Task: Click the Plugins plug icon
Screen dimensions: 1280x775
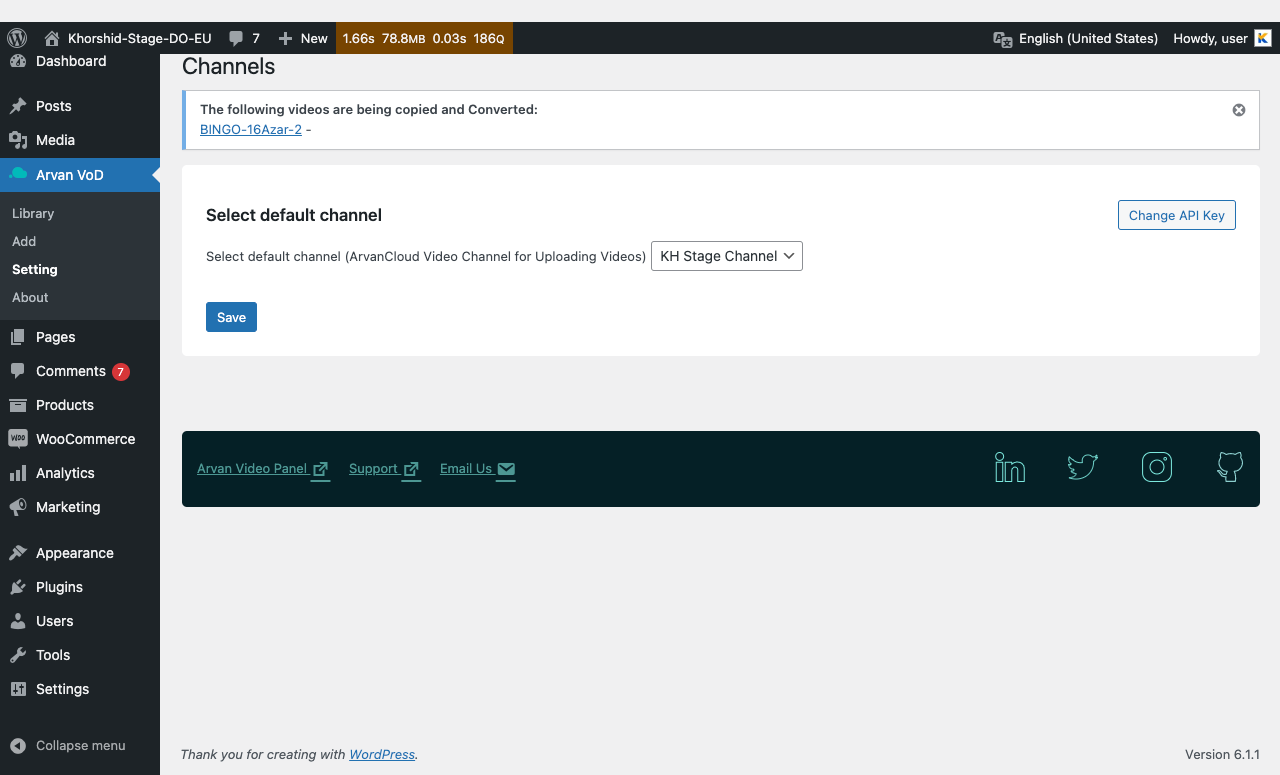Action: pyautogui.click(x=18, y=587)
